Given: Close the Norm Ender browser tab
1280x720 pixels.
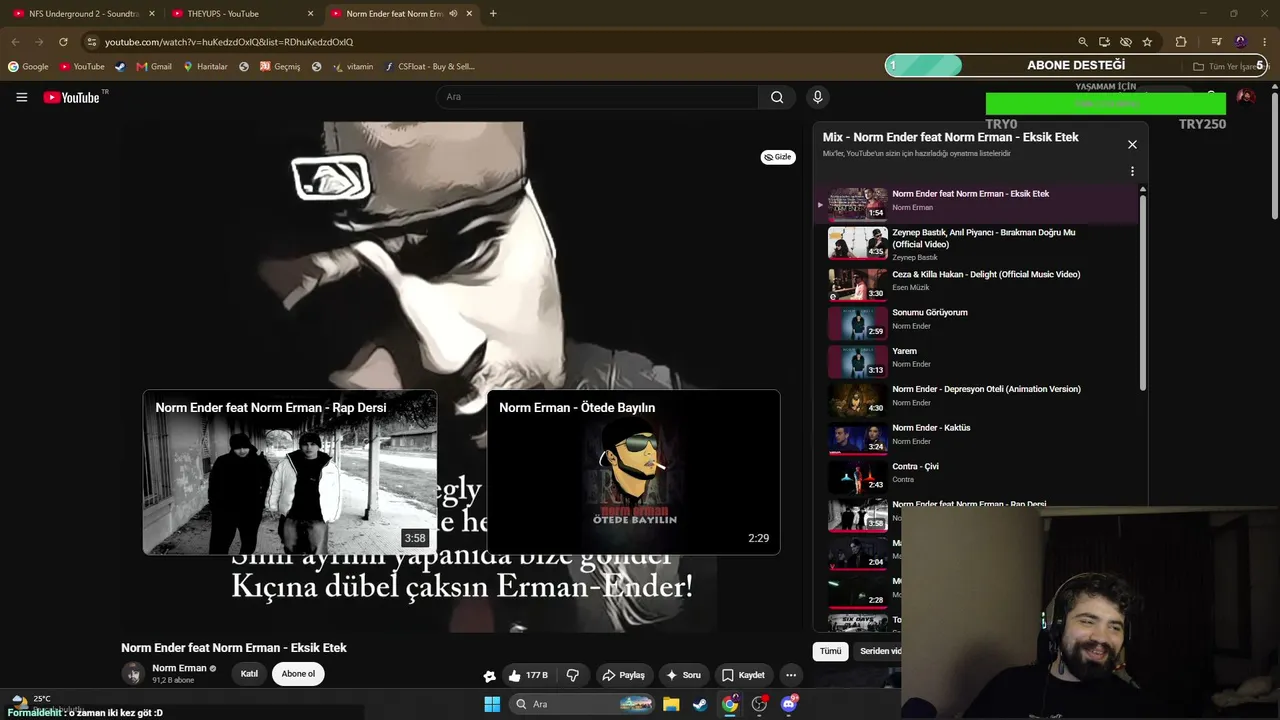Looking at the screenshot, I should click(469, 14).
